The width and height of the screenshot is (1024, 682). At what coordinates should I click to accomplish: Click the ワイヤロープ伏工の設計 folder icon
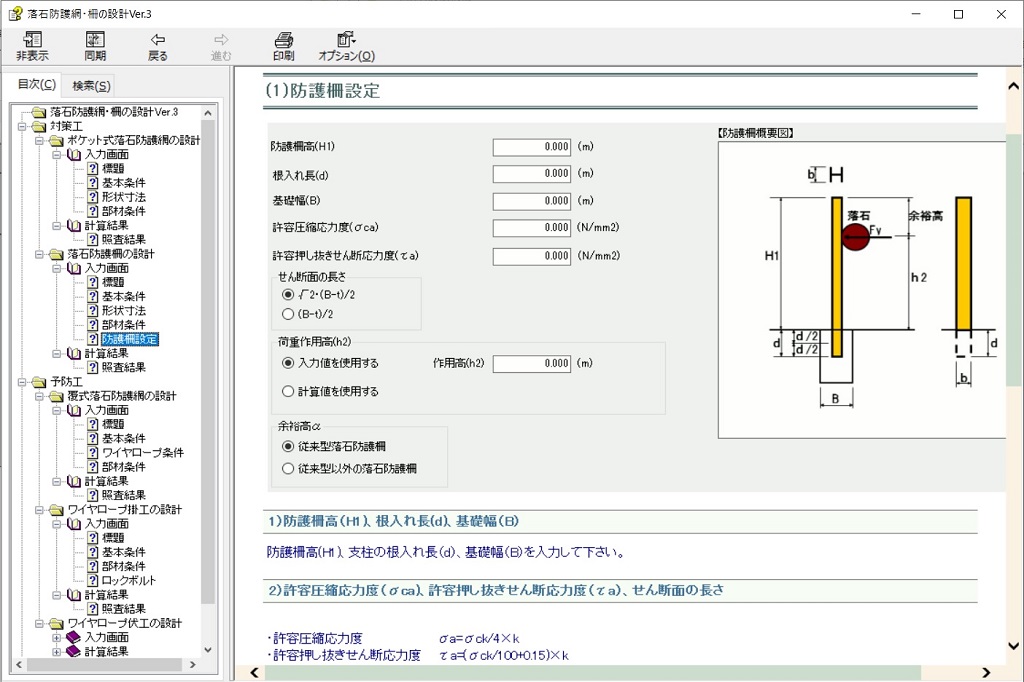[57, 624]
